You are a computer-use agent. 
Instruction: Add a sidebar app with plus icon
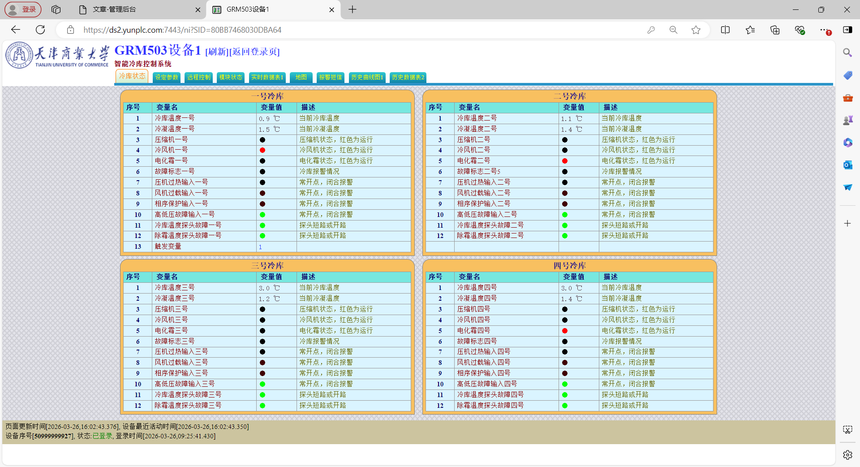(847, 223)
